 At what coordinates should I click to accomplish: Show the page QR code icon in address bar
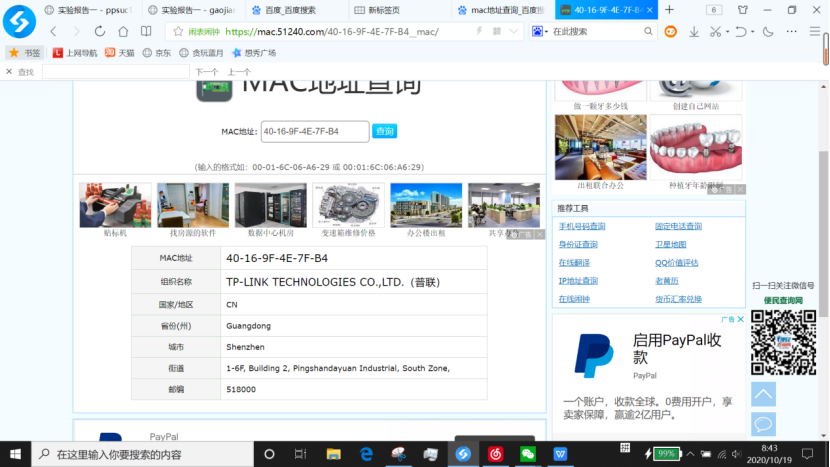click(497, 32)
